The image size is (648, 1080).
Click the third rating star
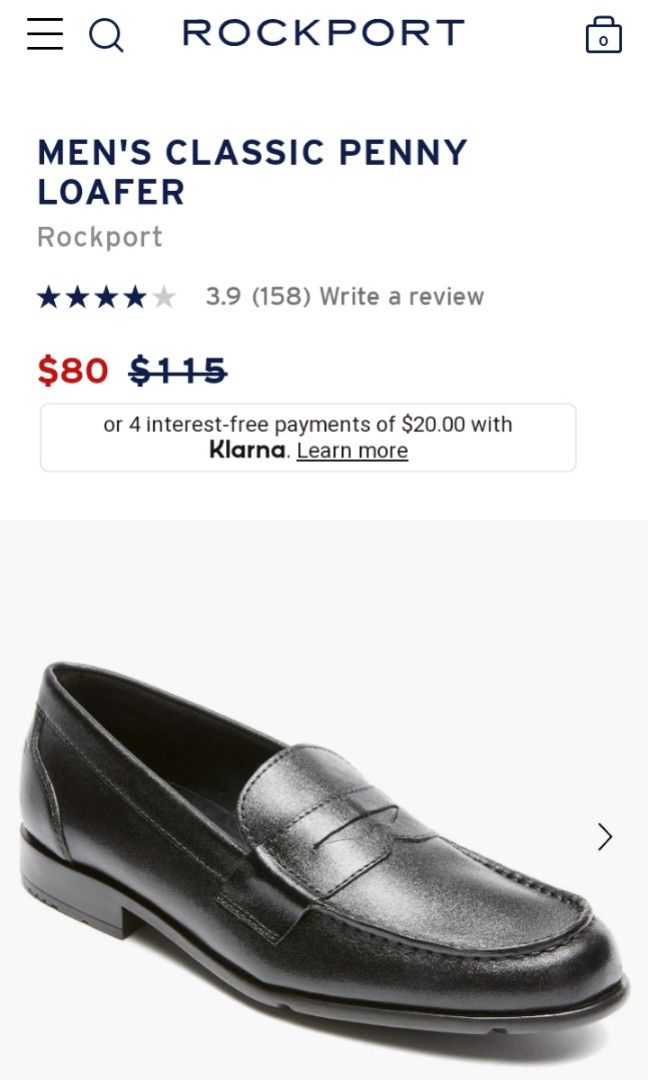tap(106, 297)
